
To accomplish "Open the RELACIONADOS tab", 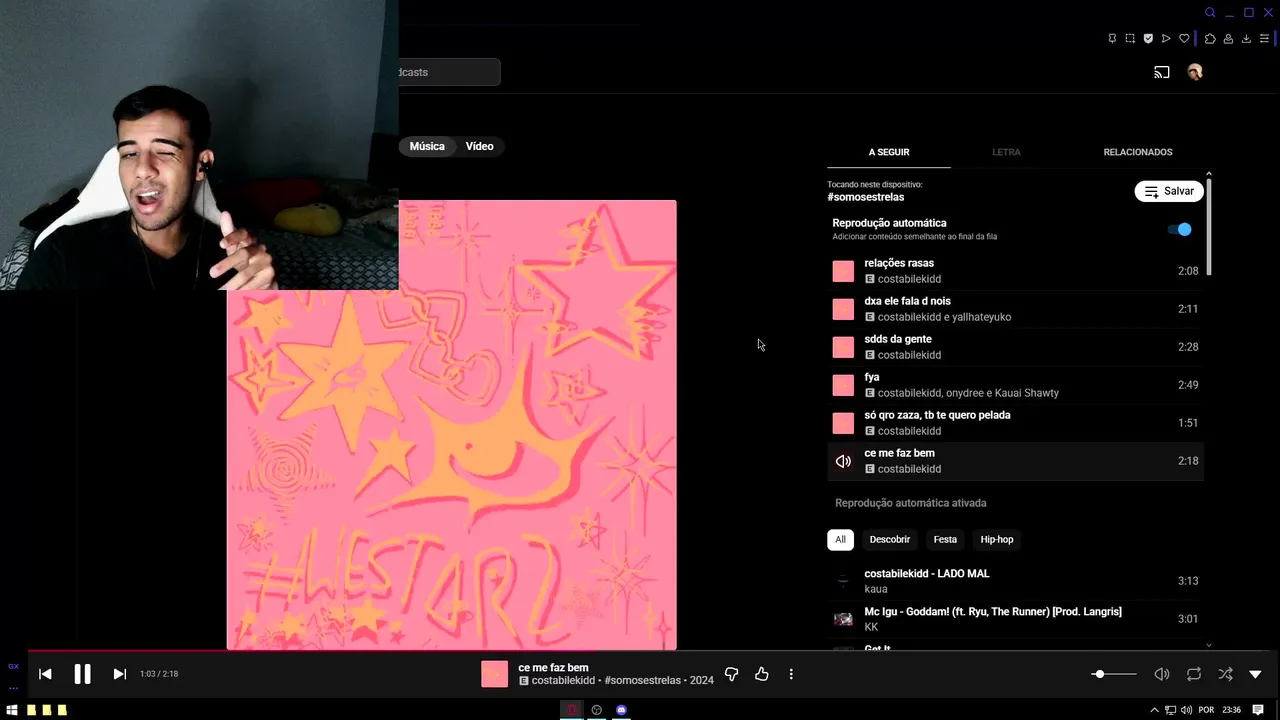I will (x=1138, y=152).
